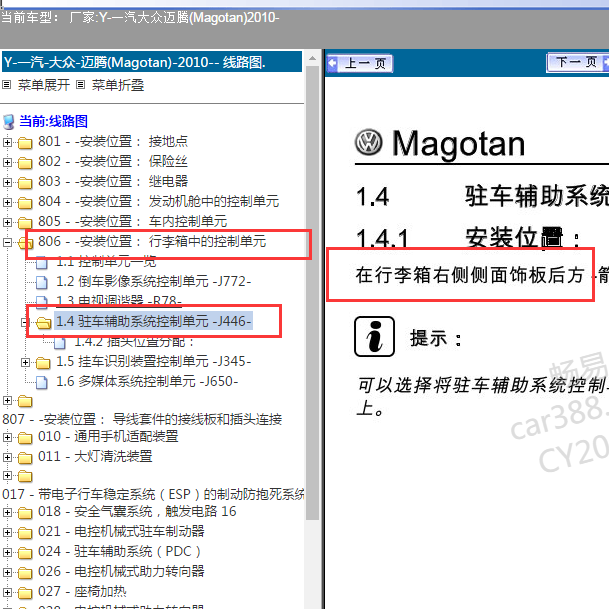Viewport: 609px width, 609px height.
Task: Collapse the 806 行李箱中的控制单元 node
Action: [x=7, y=242]
